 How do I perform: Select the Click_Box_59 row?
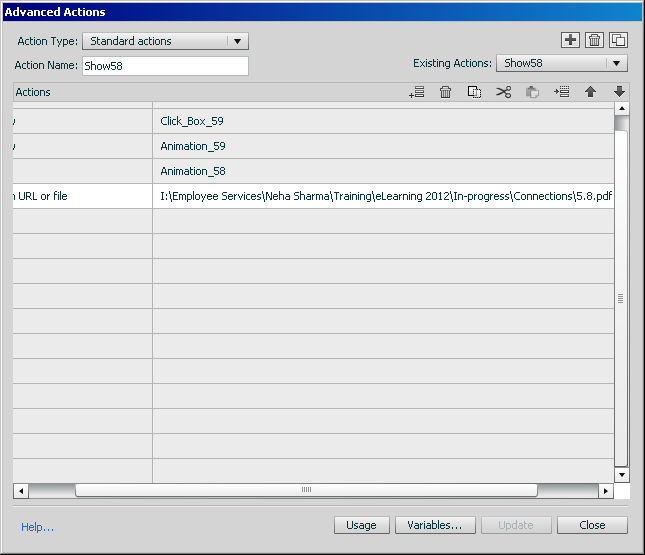click(x=313, y=121)
